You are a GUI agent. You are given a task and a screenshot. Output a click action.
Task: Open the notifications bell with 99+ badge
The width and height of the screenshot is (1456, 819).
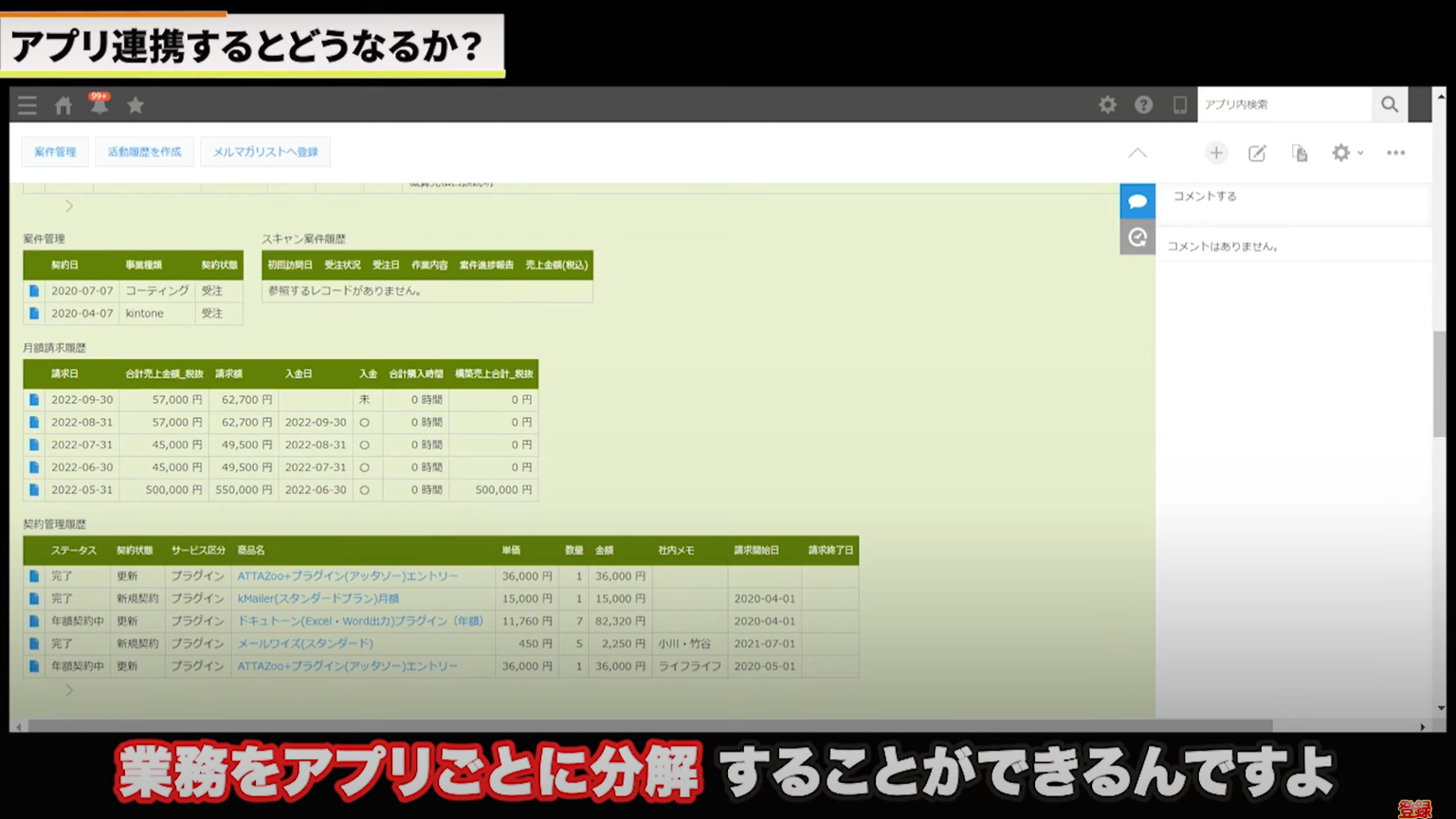100,105
